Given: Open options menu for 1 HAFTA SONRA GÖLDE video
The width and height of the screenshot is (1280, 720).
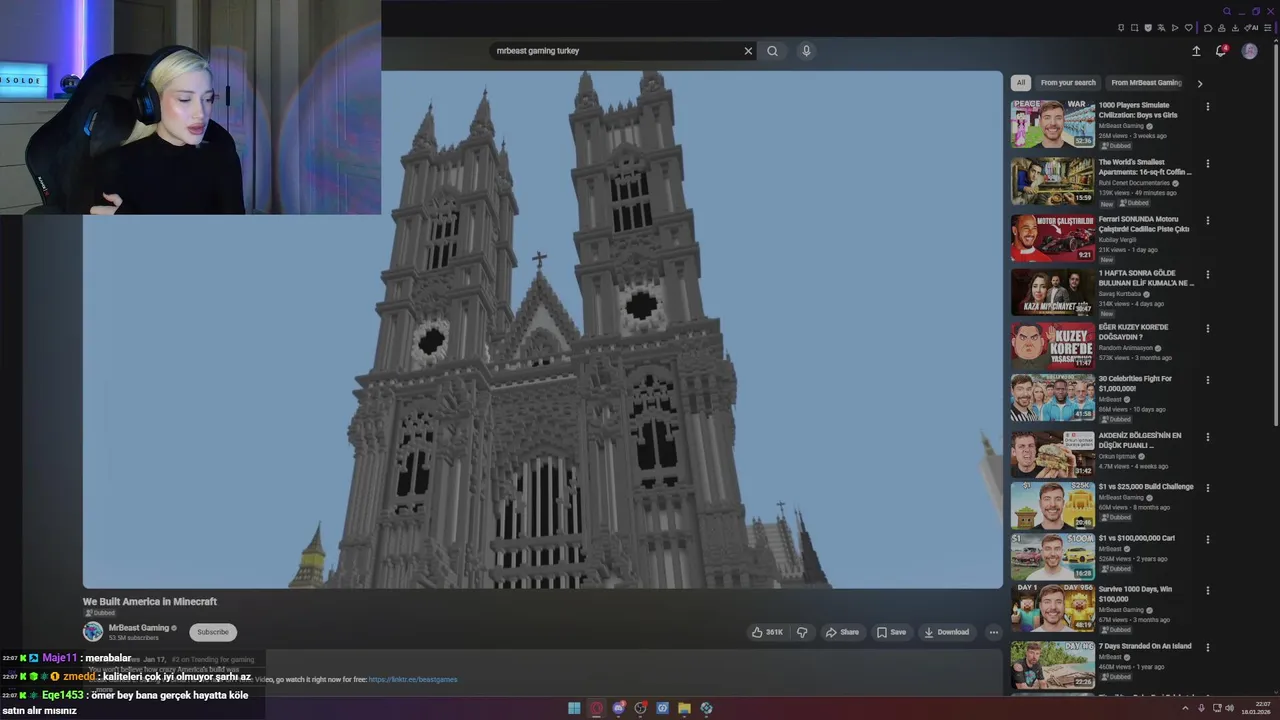Looking at the screenshot, I should pos(1207,275).
